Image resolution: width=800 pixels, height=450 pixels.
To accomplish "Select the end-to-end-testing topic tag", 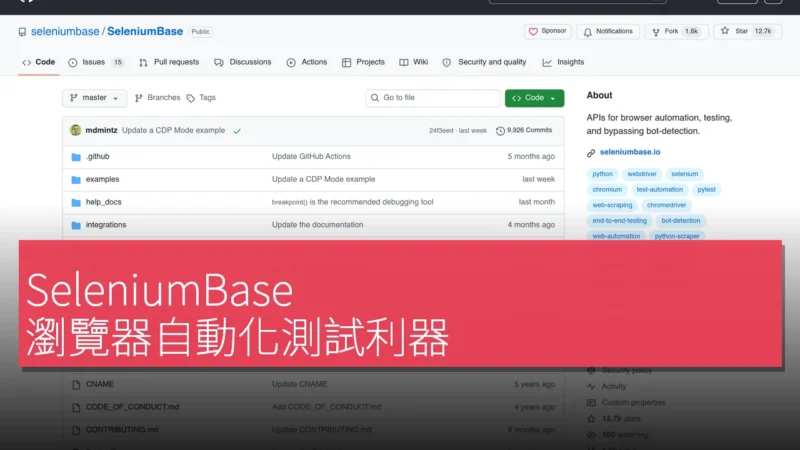I will (619, 221).
